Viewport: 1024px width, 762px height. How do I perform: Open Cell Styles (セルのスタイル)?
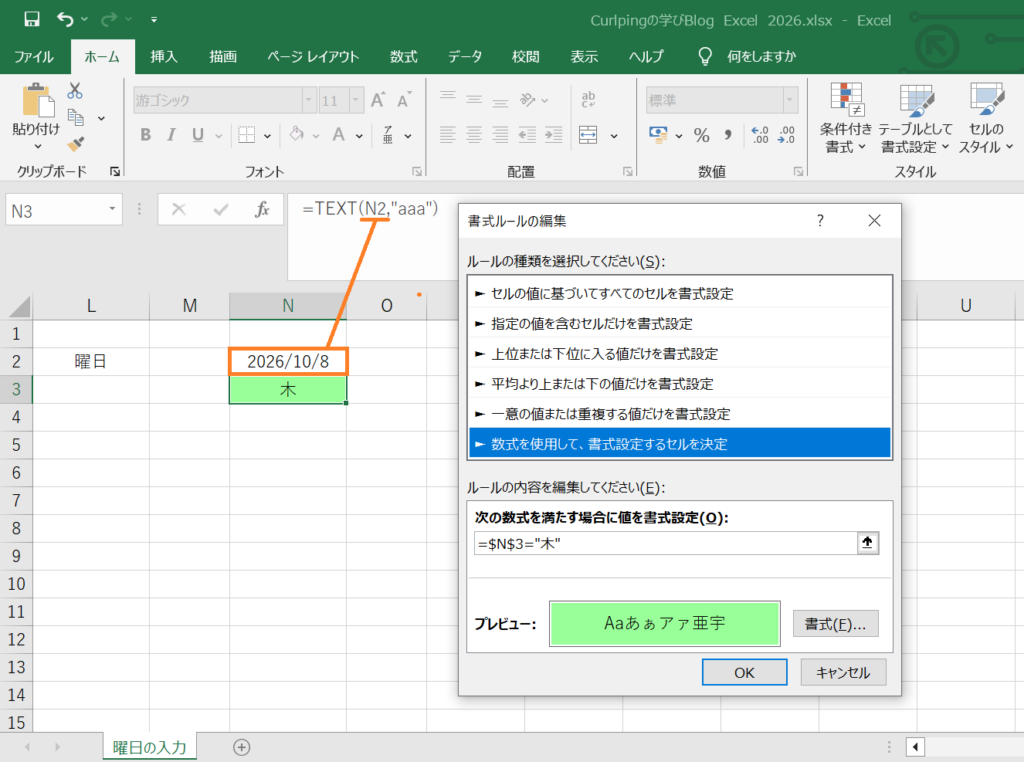point(985,118)
